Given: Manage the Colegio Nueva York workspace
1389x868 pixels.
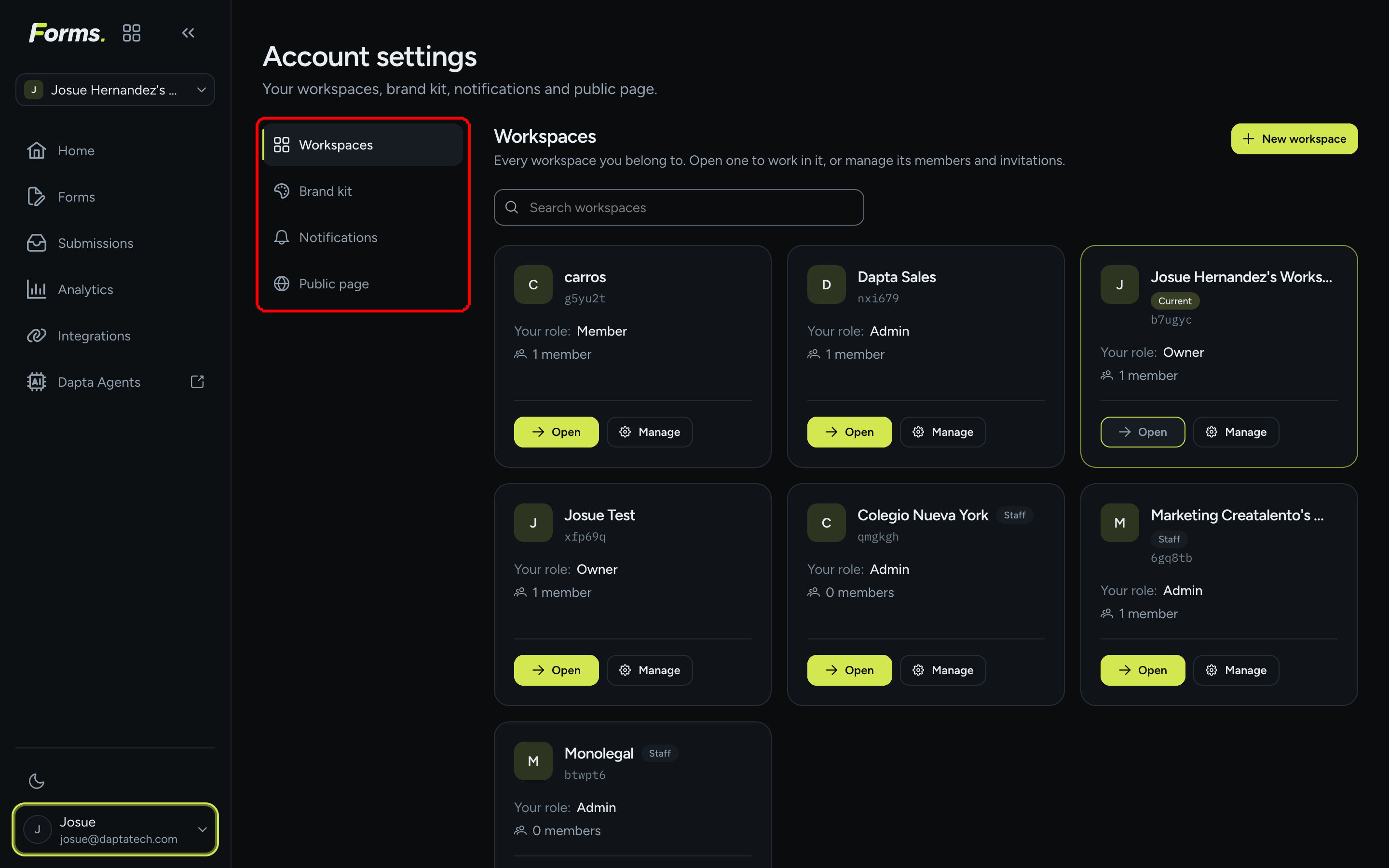Looking at the screenshot, I should point(943,670).
